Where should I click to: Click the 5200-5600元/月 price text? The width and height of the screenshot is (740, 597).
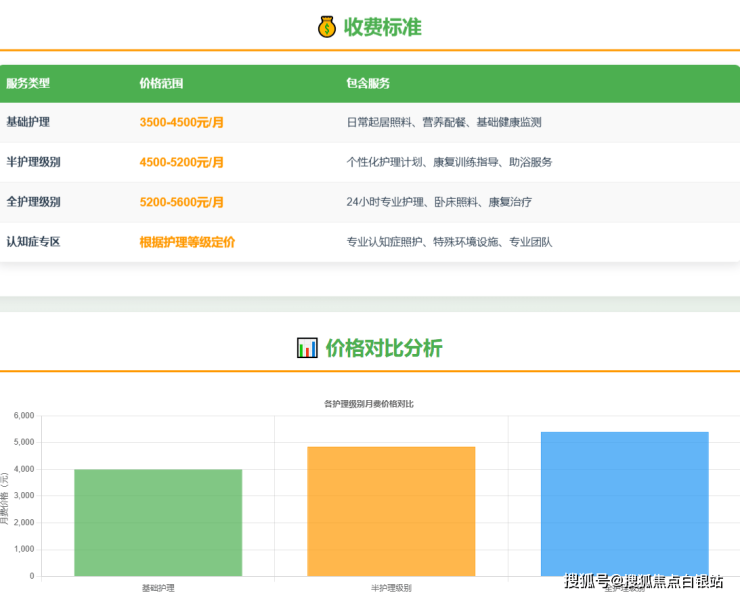[x=182, y=202]
